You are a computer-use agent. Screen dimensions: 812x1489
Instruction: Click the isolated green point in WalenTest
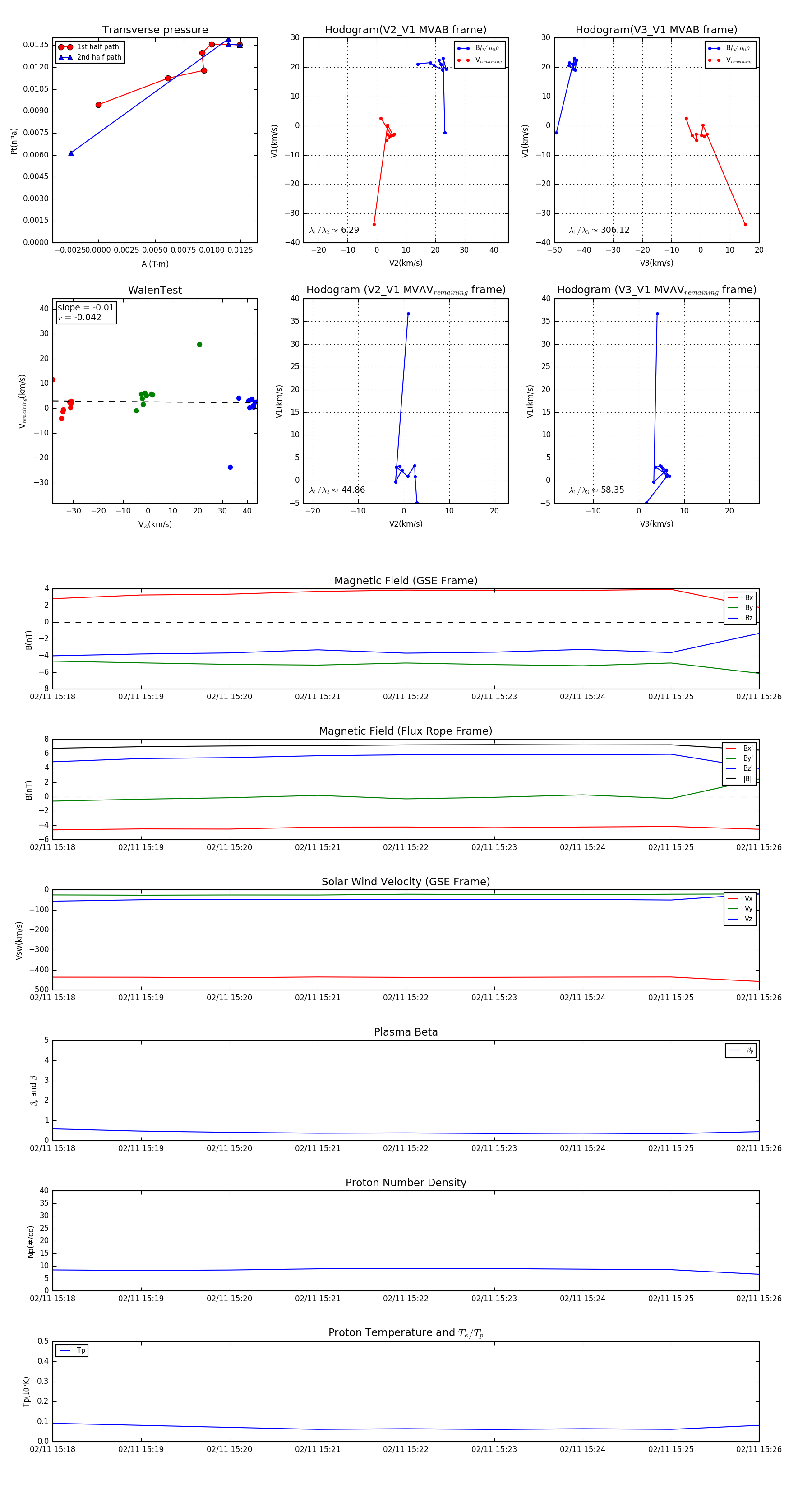click(x=199, y=345)
